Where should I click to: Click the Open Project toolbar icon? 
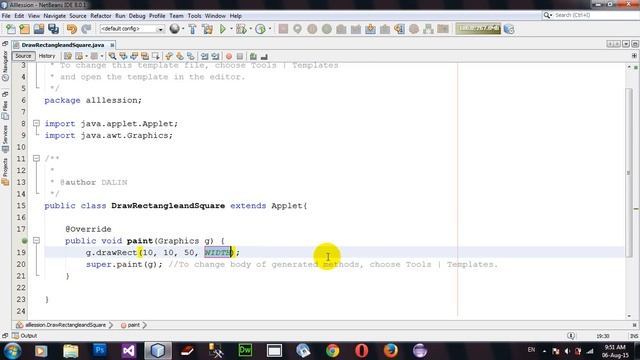(39, 29)
